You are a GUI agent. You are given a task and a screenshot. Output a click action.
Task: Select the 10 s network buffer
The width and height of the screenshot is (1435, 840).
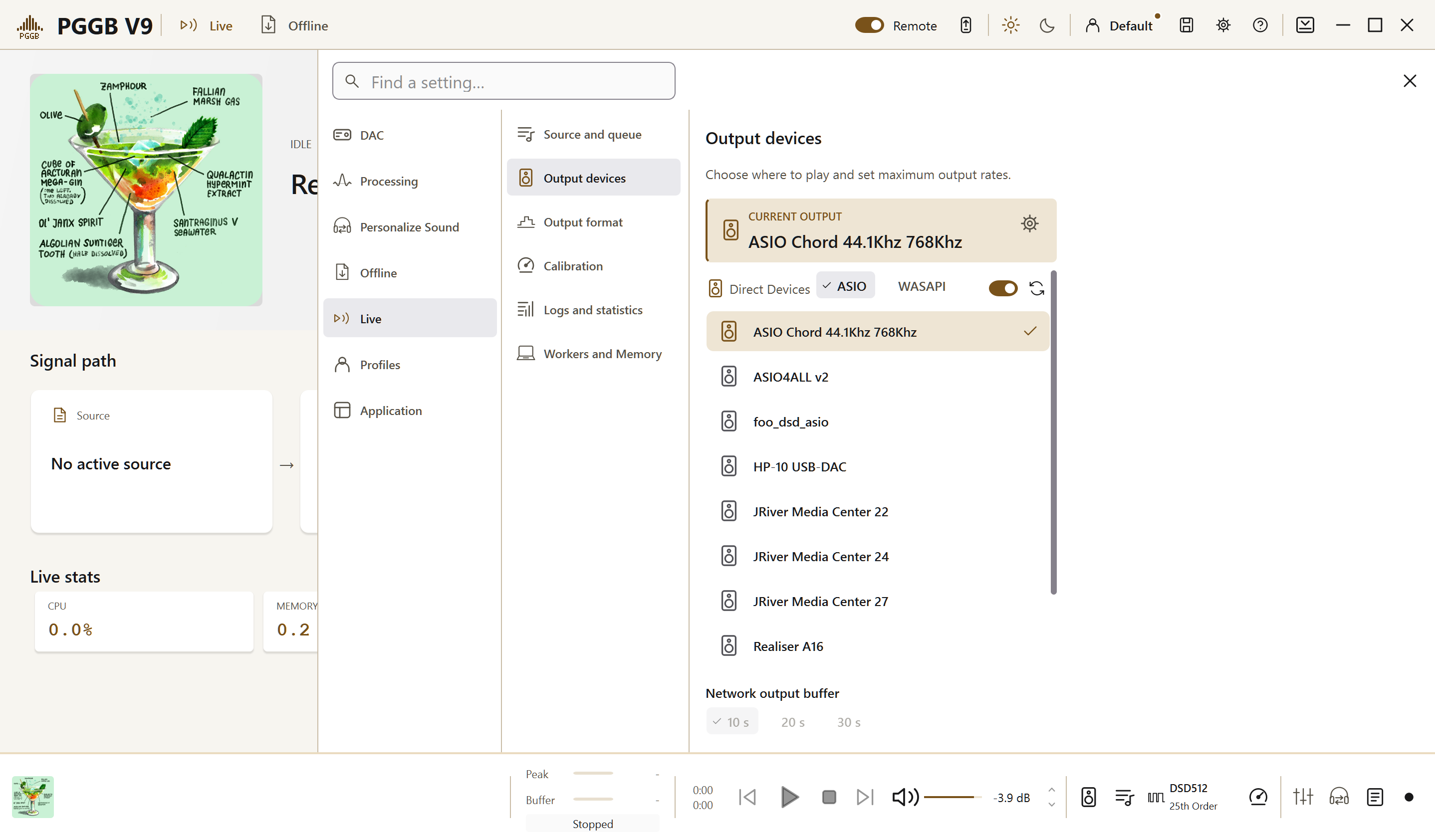click(732, 722)
